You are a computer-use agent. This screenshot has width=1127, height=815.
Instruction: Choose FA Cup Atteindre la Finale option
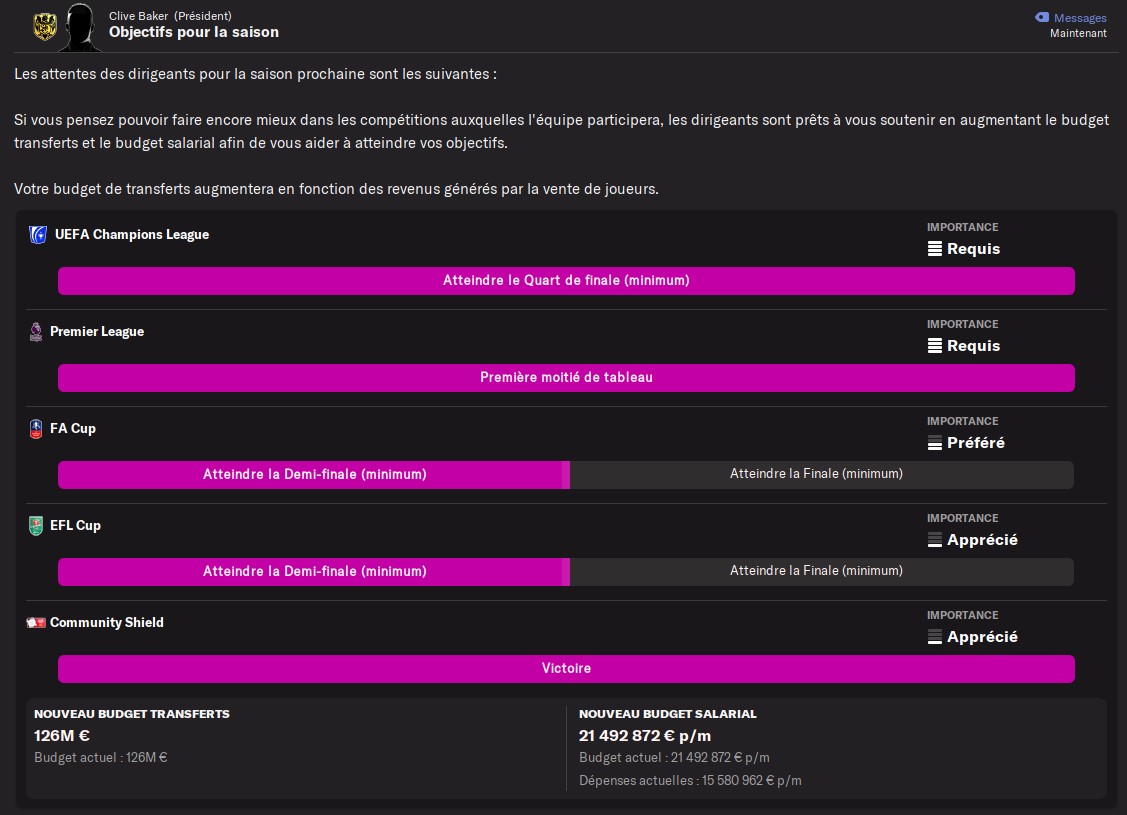822,475
